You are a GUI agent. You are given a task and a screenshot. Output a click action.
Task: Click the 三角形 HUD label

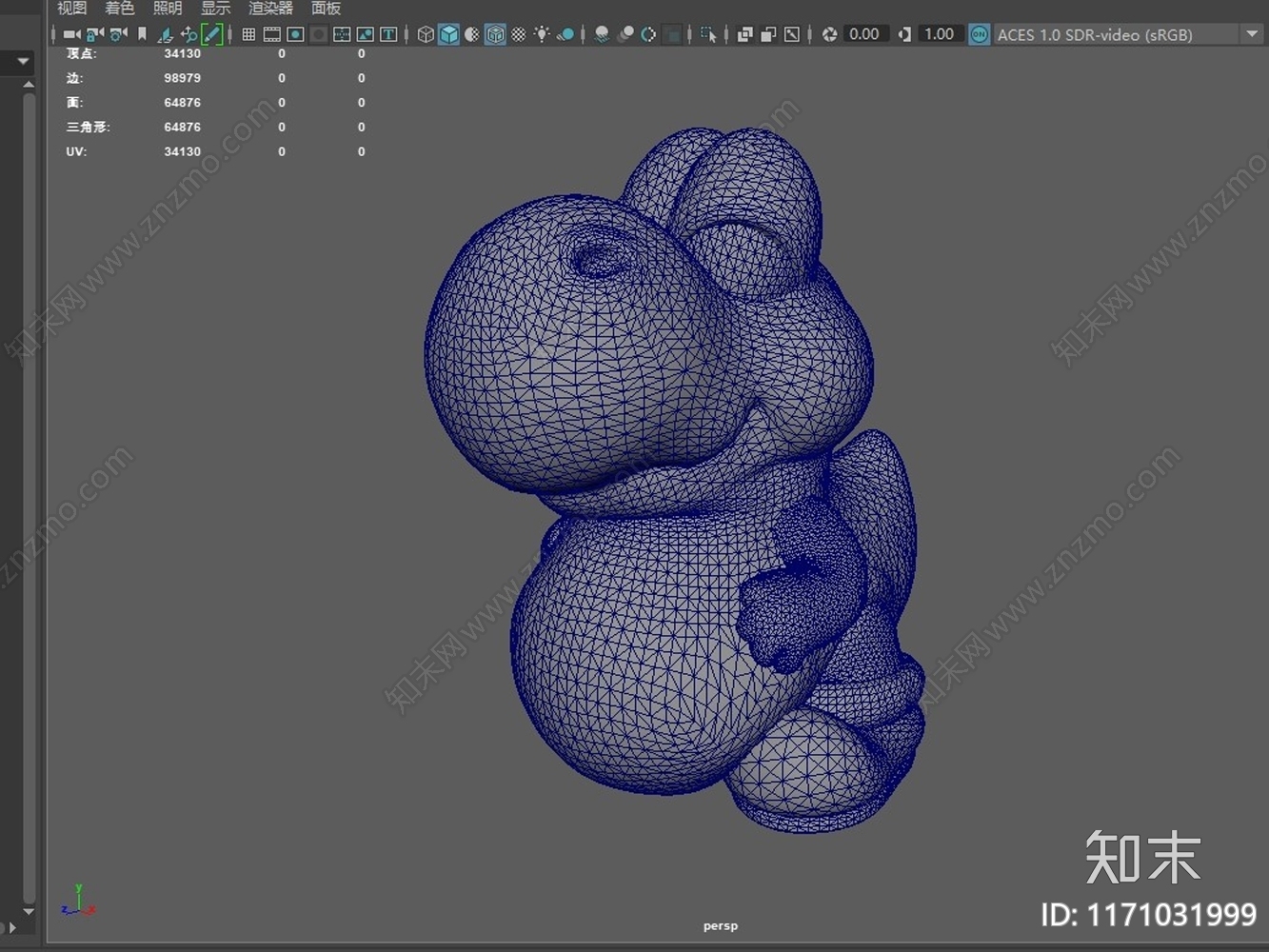[88, 127]
